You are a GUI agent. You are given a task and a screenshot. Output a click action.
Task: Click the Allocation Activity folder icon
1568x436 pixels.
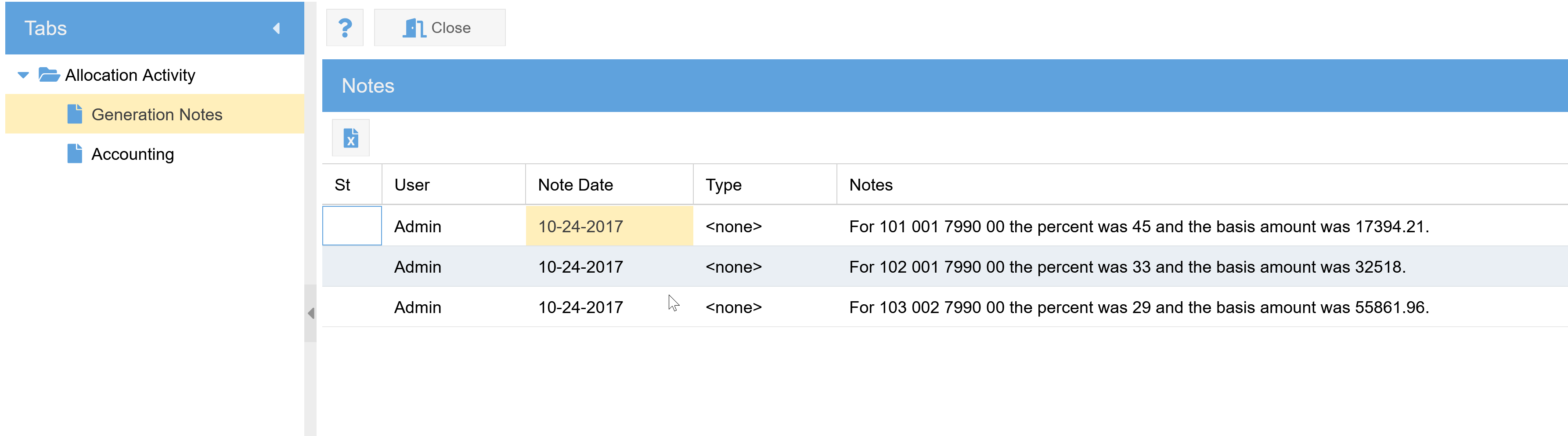[49, 76]
